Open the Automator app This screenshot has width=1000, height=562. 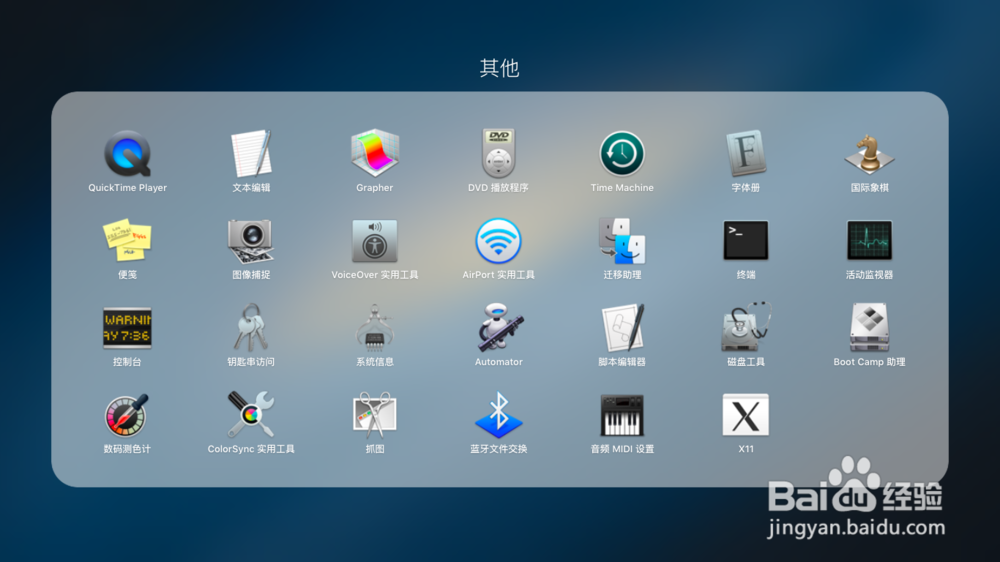click(498, 328)
